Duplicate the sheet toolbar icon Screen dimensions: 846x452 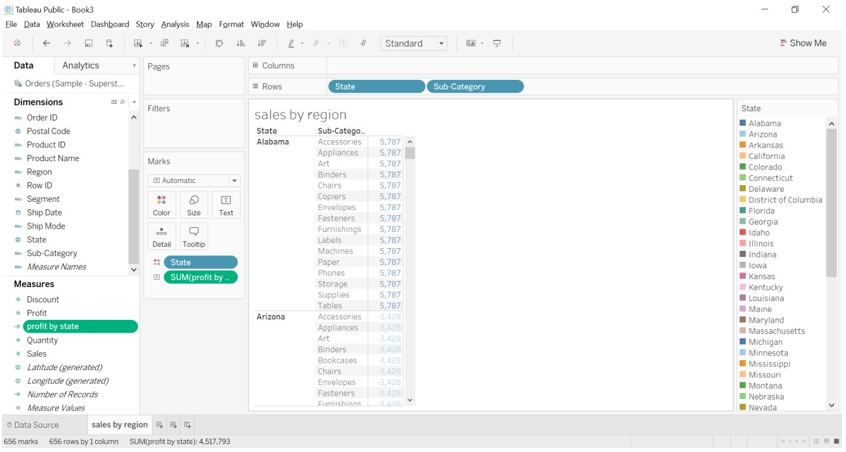pos(165,43)
